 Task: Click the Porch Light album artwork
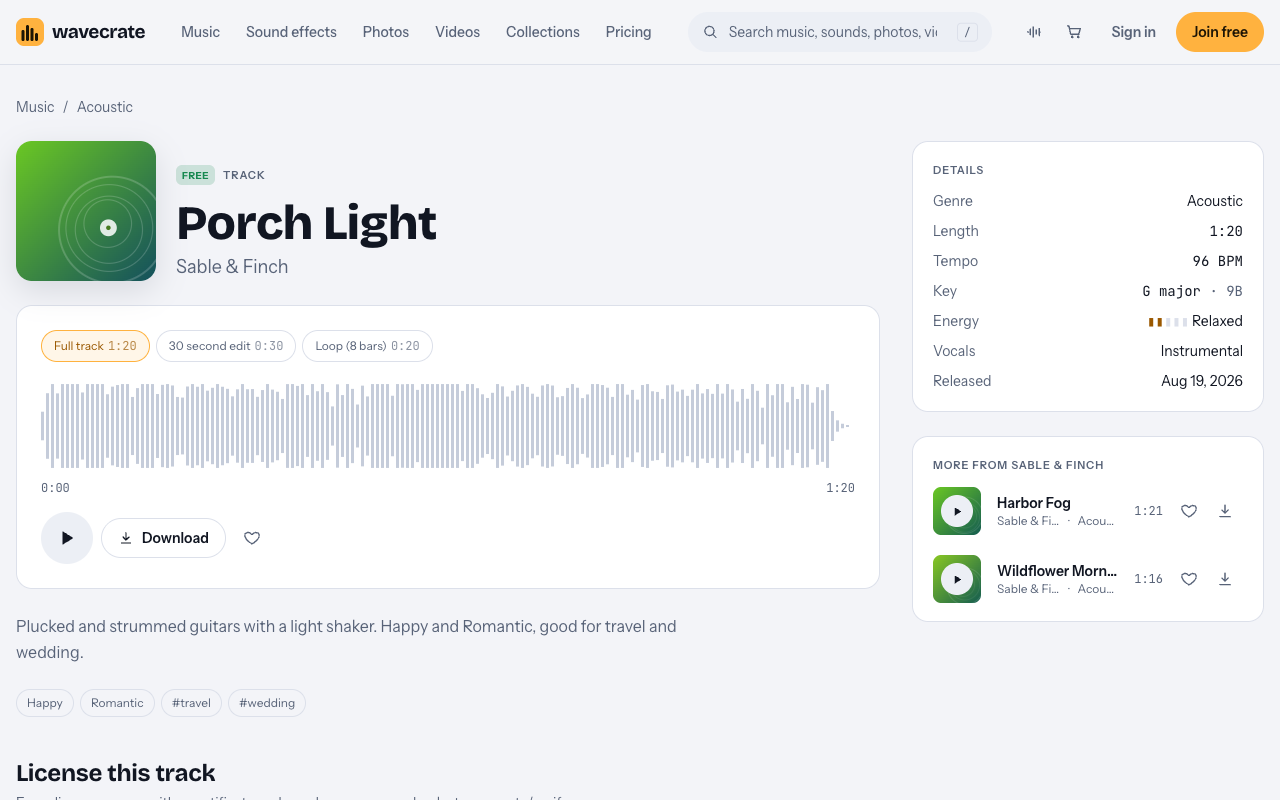pos(86,211)
